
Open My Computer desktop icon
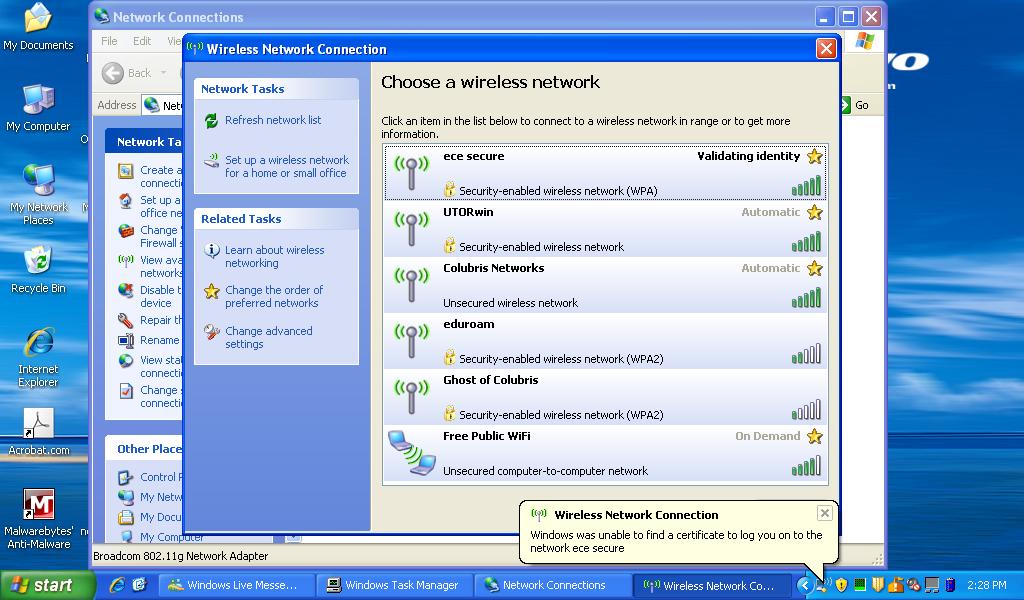pos(38,108)
